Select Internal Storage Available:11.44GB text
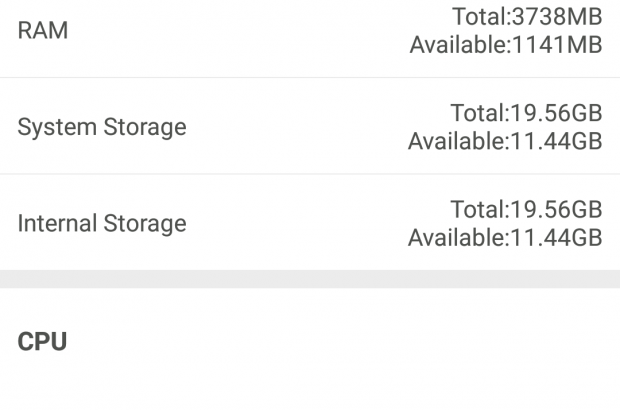 click(x=505, y=238)
